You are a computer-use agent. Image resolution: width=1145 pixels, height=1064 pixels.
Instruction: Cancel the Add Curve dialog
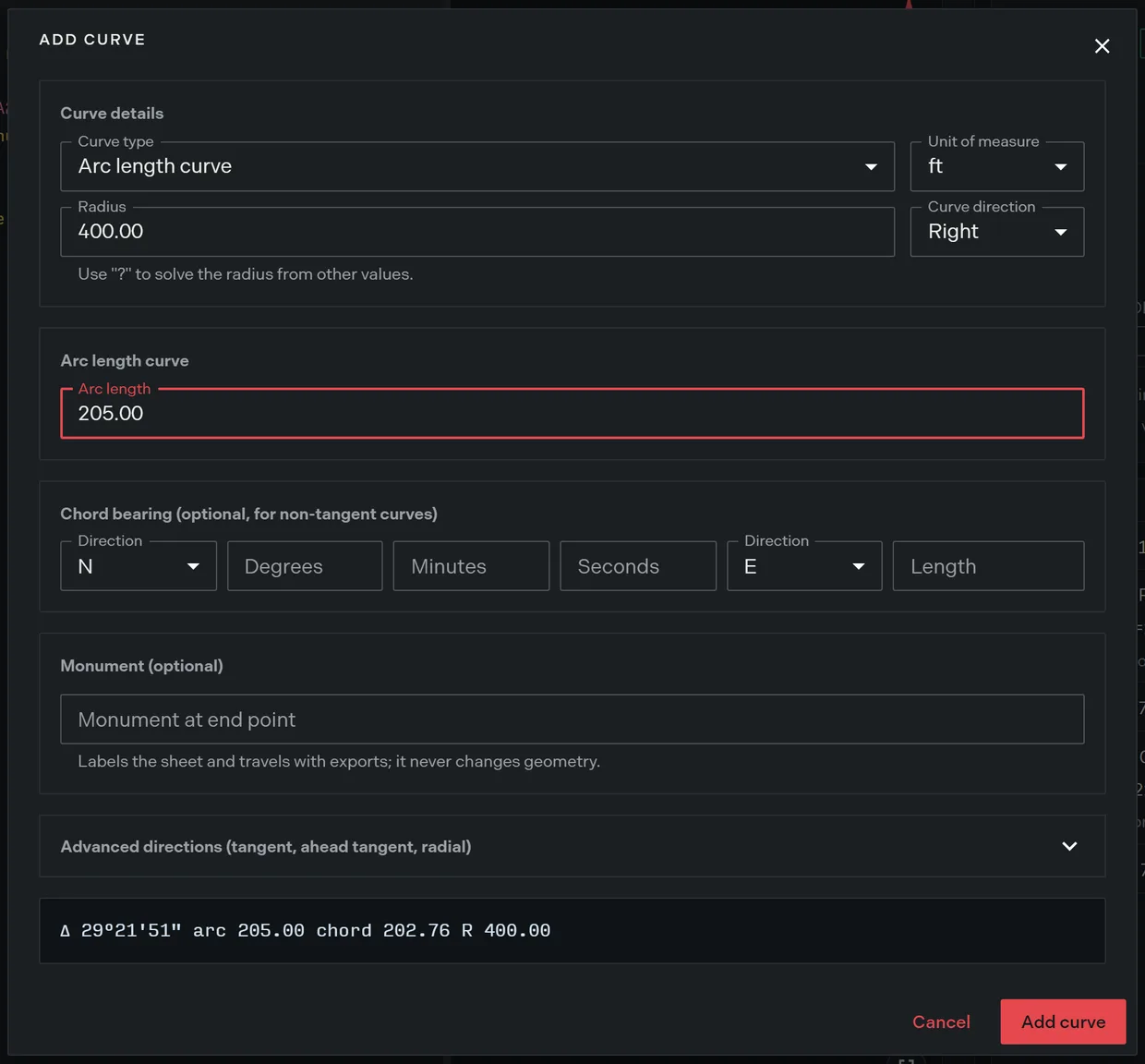pyautogui.click(x=941, y=1022)
